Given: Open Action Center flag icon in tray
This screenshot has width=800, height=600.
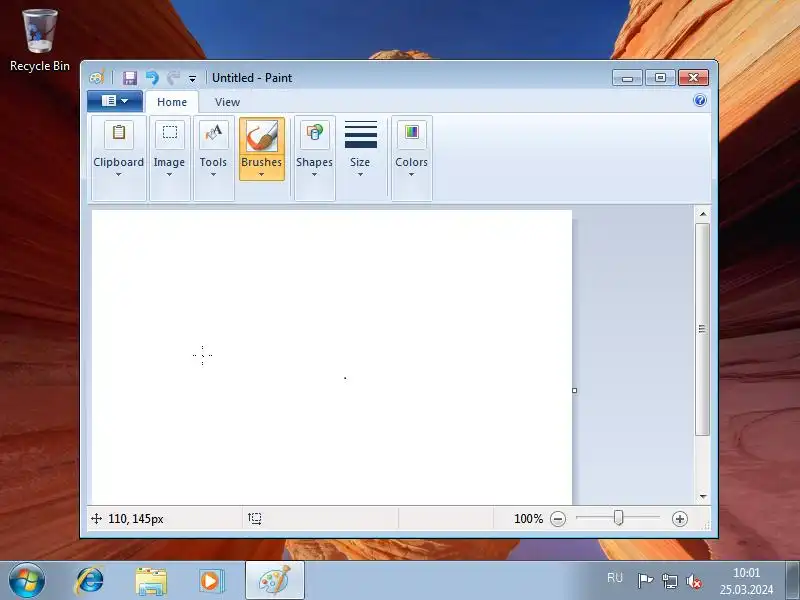Looking at the screenshot, I should [645, 581].
